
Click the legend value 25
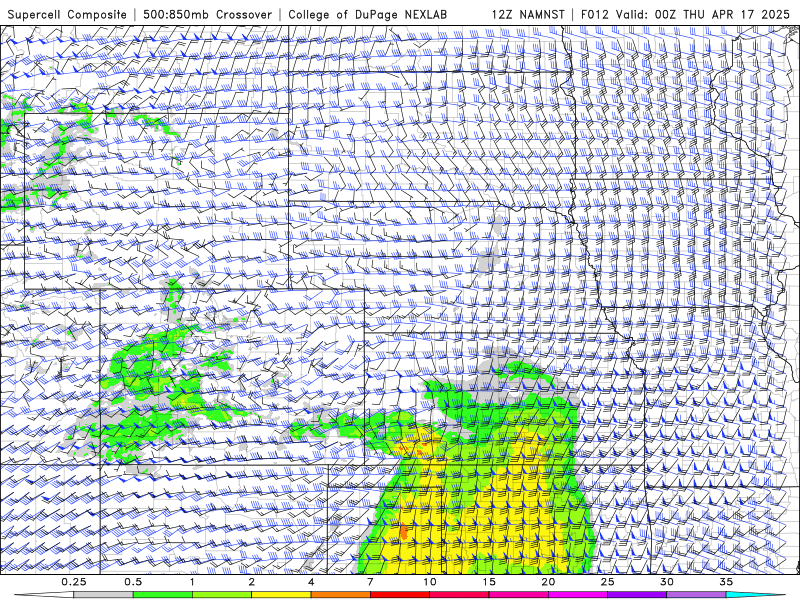click(607, 582)
